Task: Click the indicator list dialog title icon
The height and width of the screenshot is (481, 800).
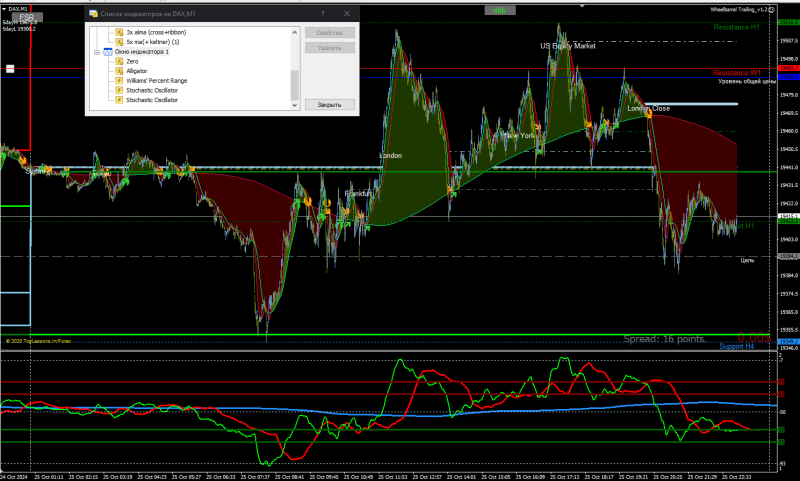Action: pyautogui.click(x=94, y=14)
